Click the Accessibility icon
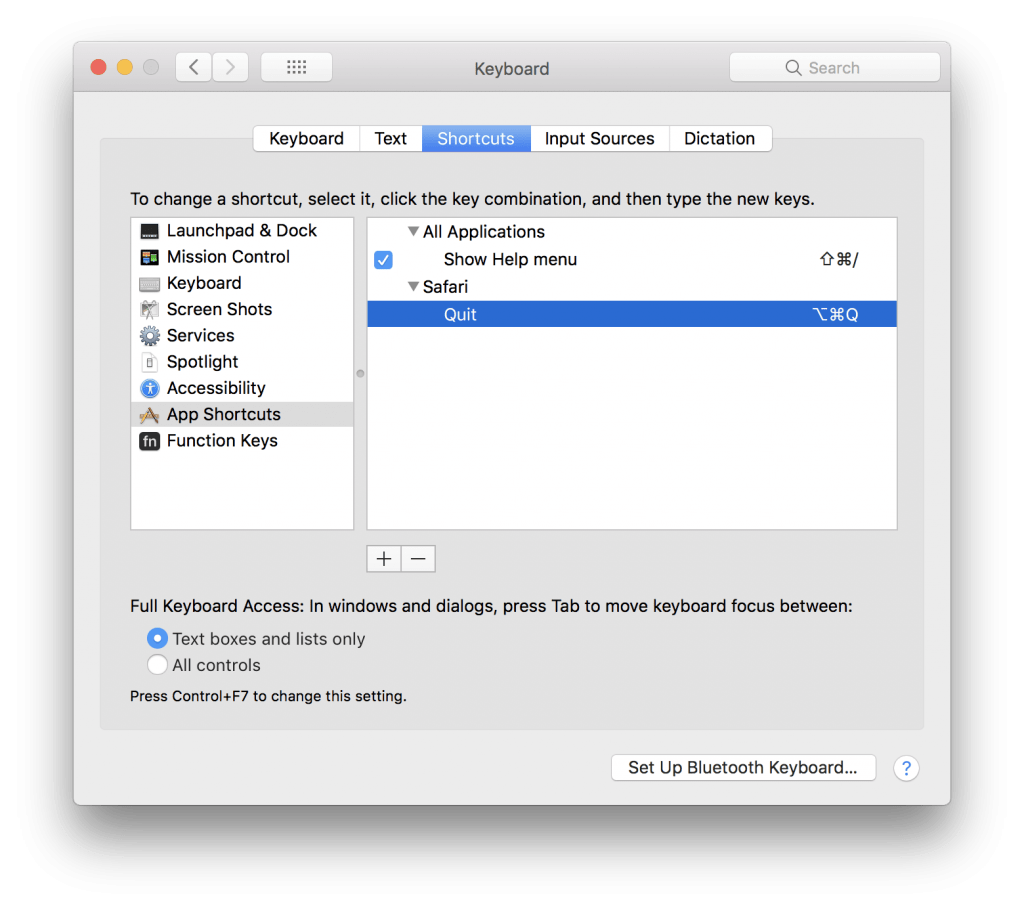1024x910 pixels. (x=150, y=389)
